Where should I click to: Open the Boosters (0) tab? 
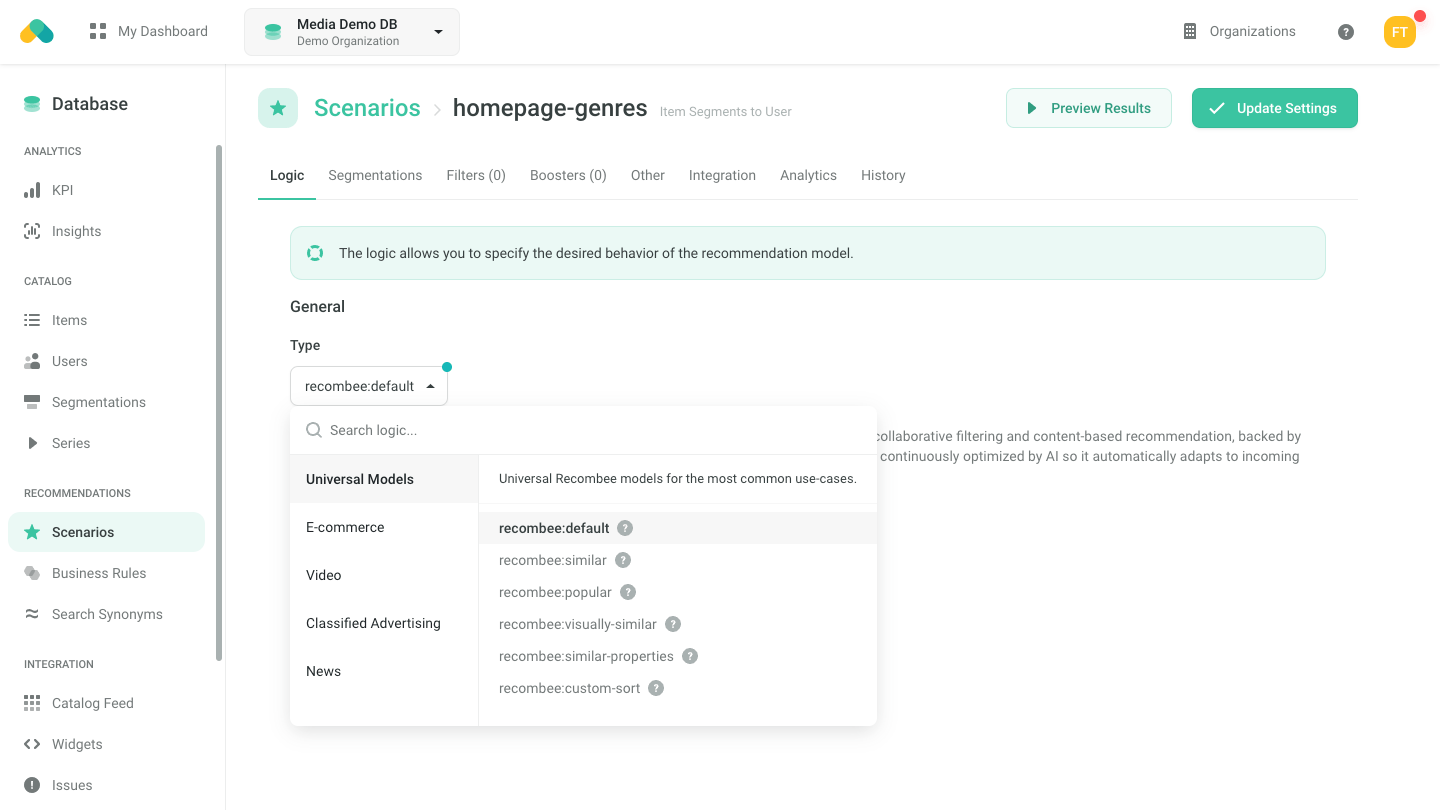click(568, 175)
